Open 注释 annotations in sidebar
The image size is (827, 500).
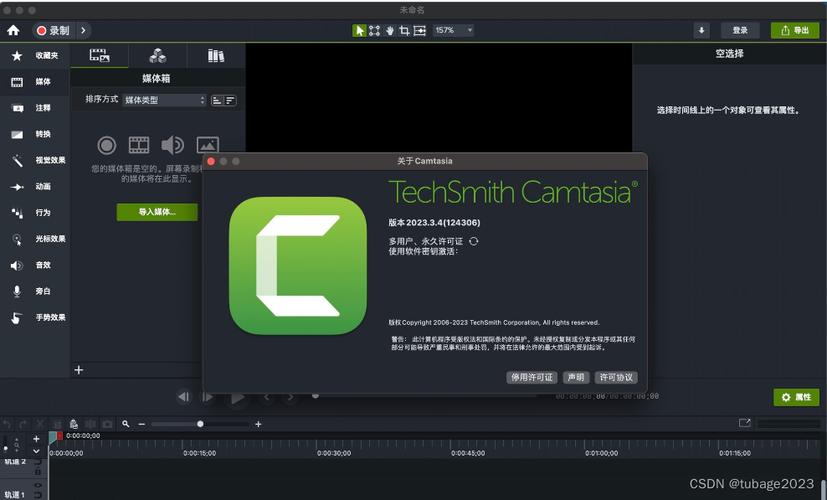[x=35, y=108]
